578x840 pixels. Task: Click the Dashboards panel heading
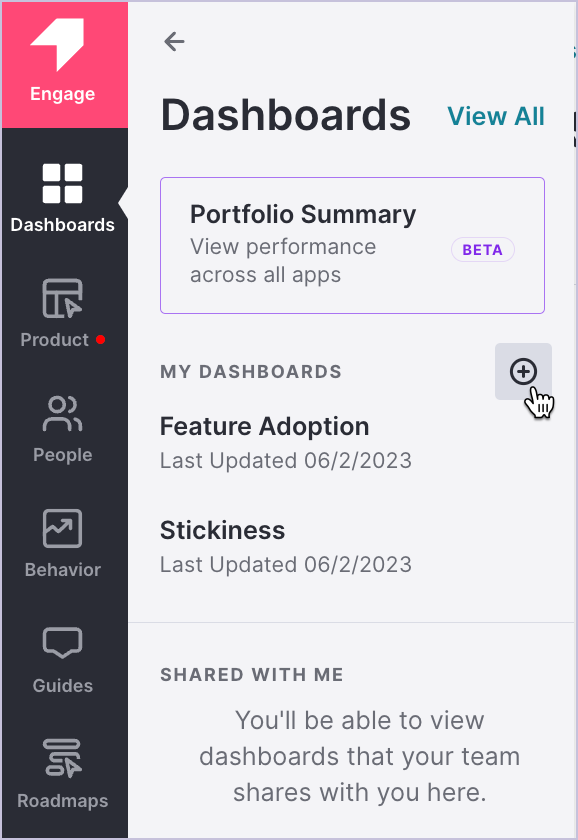tap(286, 115)
